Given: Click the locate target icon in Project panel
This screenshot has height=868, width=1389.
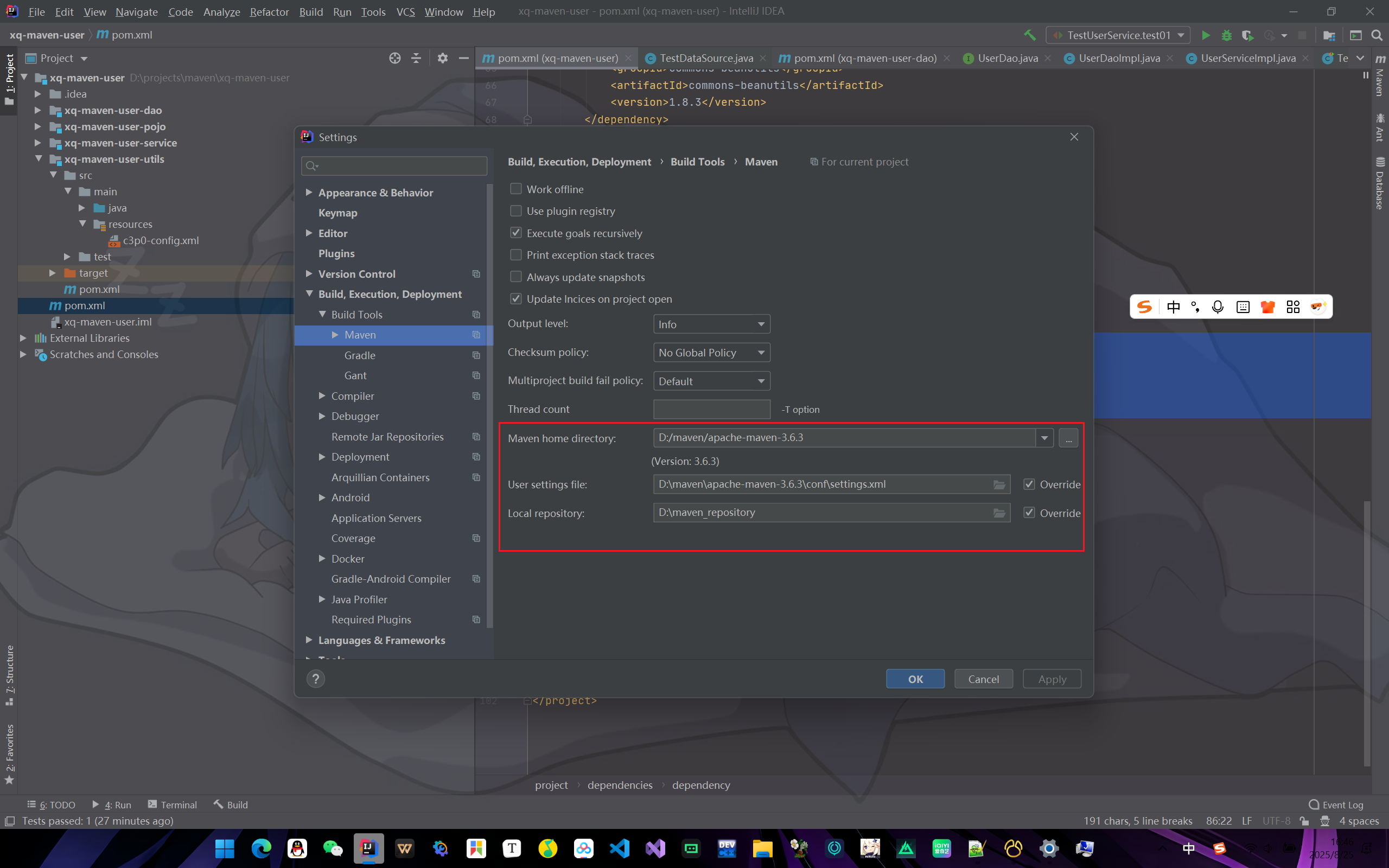Looking at the screenshot, I should [x=394, y=58].
